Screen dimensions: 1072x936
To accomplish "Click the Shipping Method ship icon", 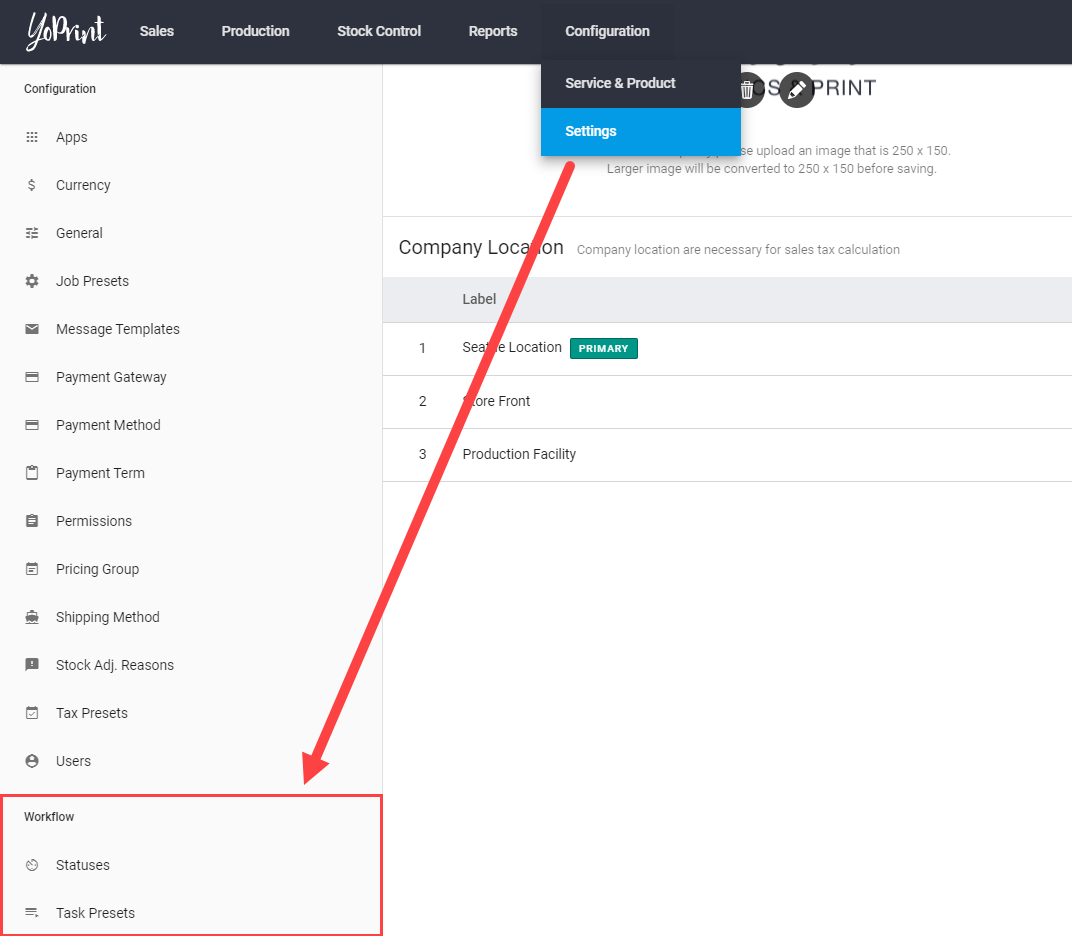I will (x=31, y=617).
